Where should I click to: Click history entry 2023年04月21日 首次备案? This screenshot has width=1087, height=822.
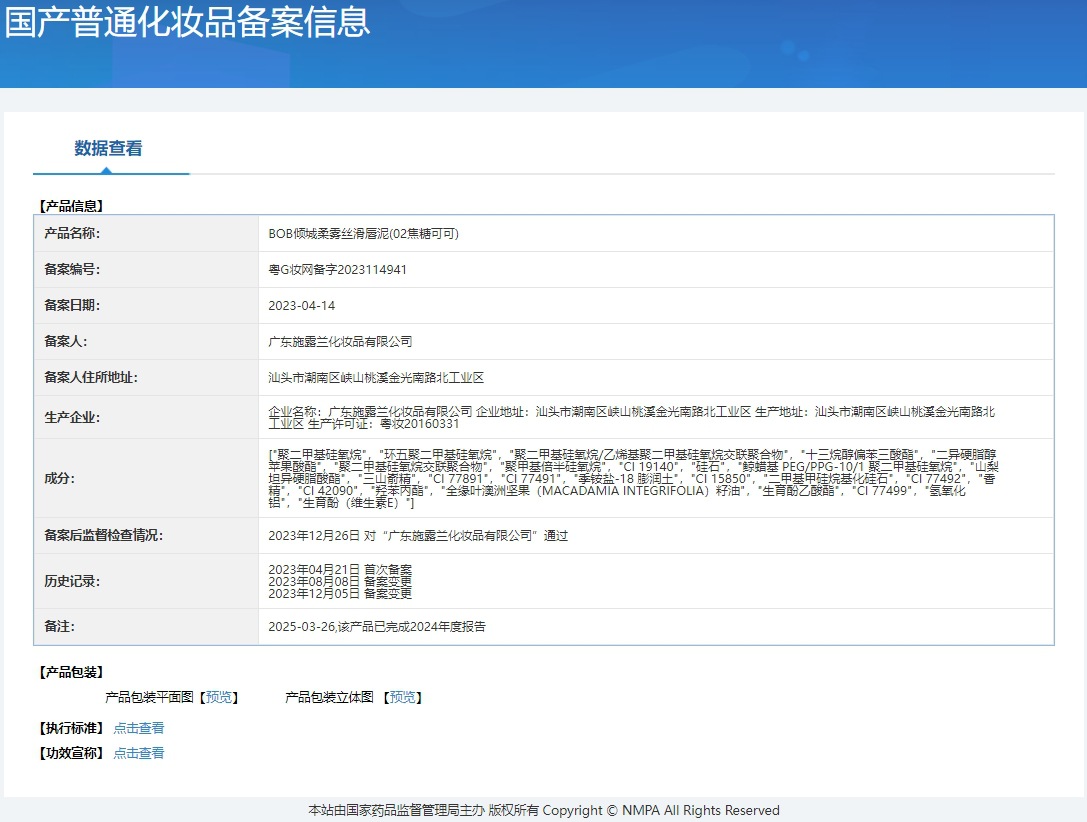340,569
